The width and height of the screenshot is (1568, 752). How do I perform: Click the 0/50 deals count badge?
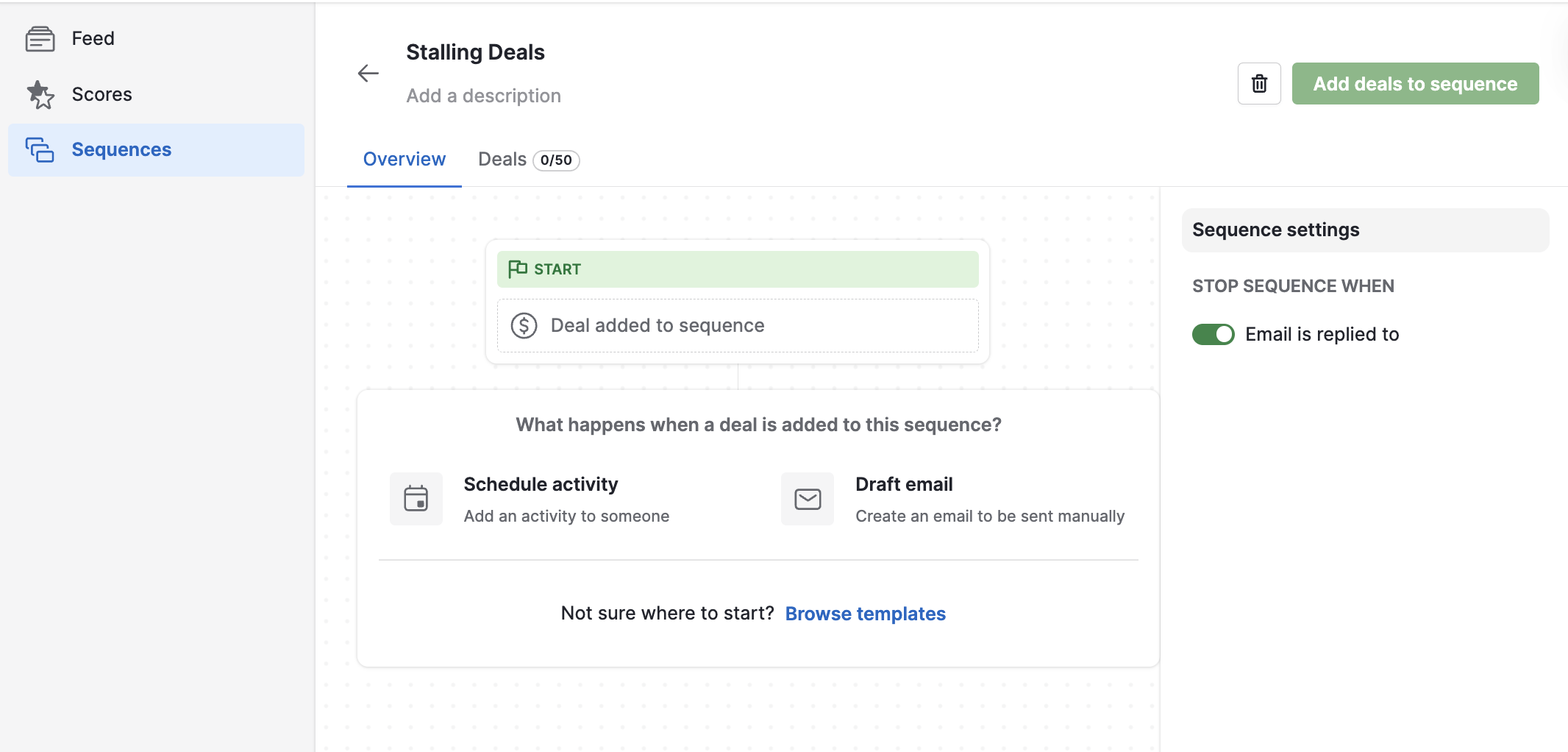556,160
